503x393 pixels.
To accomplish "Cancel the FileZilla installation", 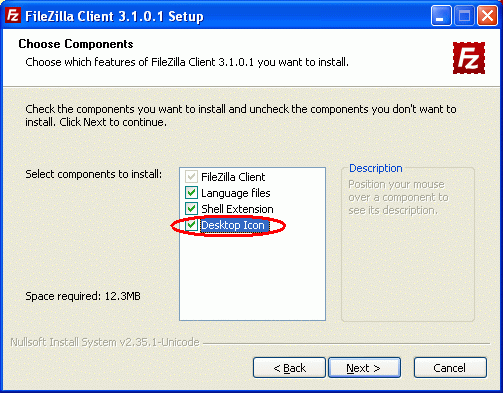I will (450, 368).
